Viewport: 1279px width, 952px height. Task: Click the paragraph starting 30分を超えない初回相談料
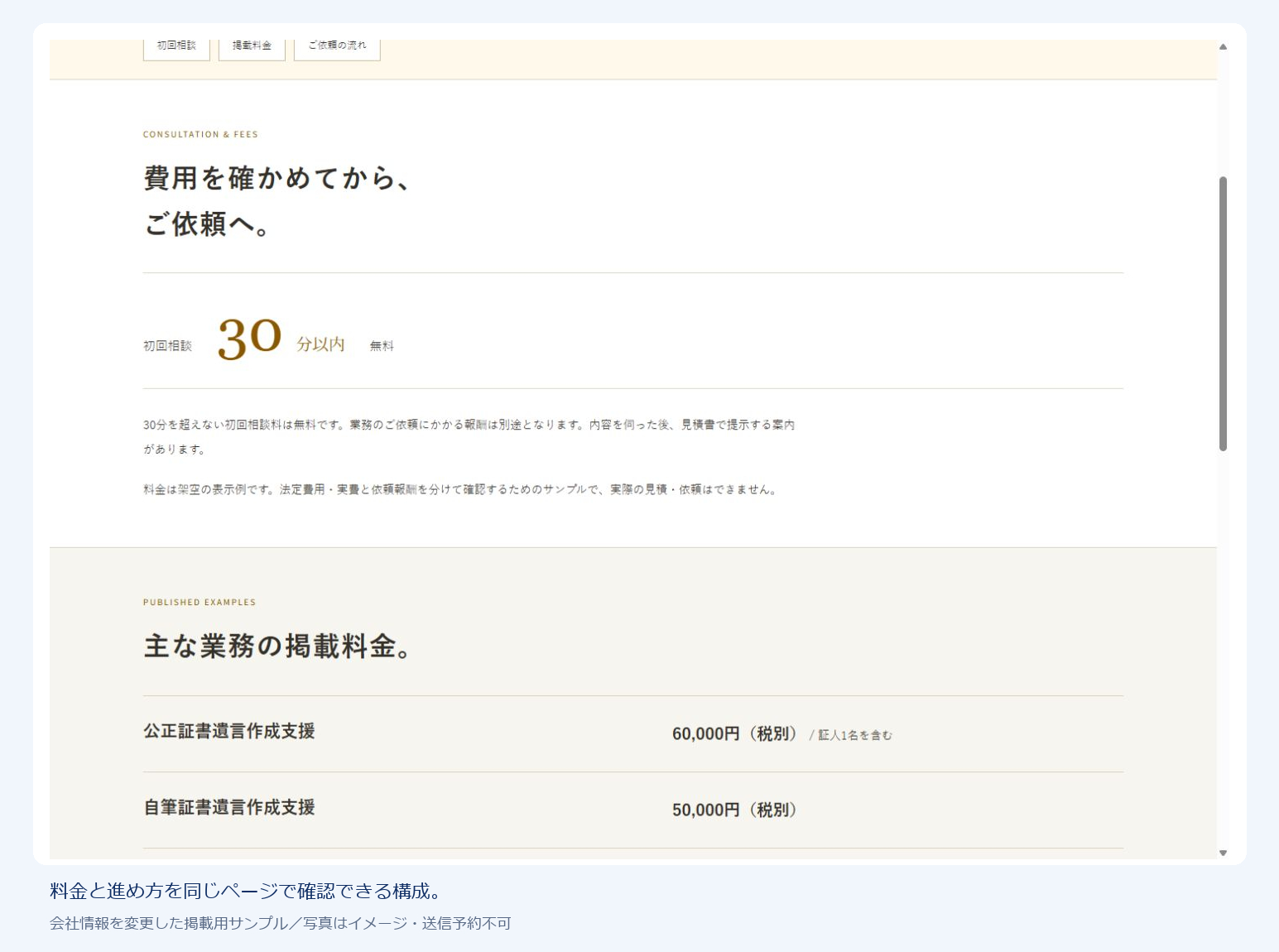click(469, 437)
